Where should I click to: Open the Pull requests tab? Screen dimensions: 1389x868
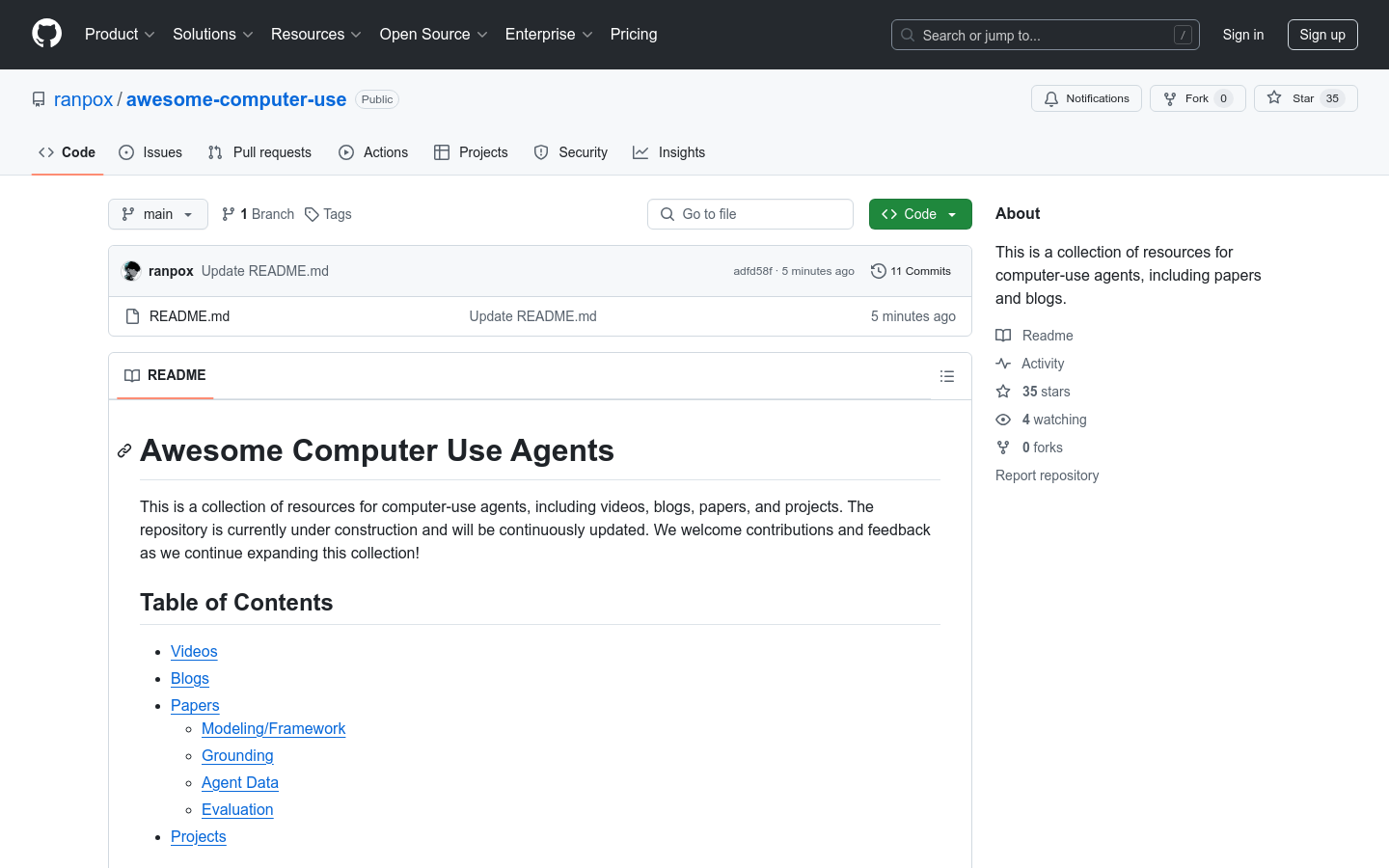[259, 152]
